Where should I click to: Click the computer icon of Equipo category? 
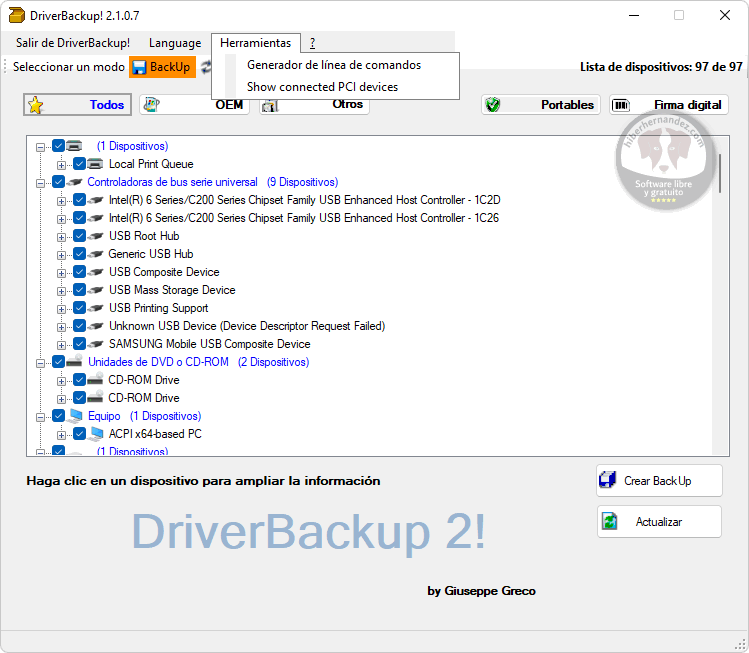[75, 416]
